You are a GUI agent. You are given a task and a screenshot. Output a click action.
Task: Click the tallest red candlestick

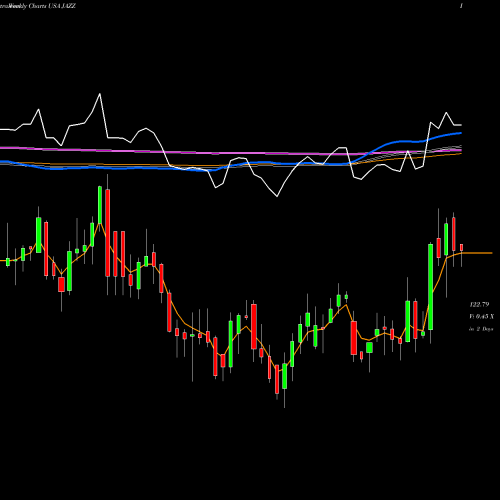[108, 233]
